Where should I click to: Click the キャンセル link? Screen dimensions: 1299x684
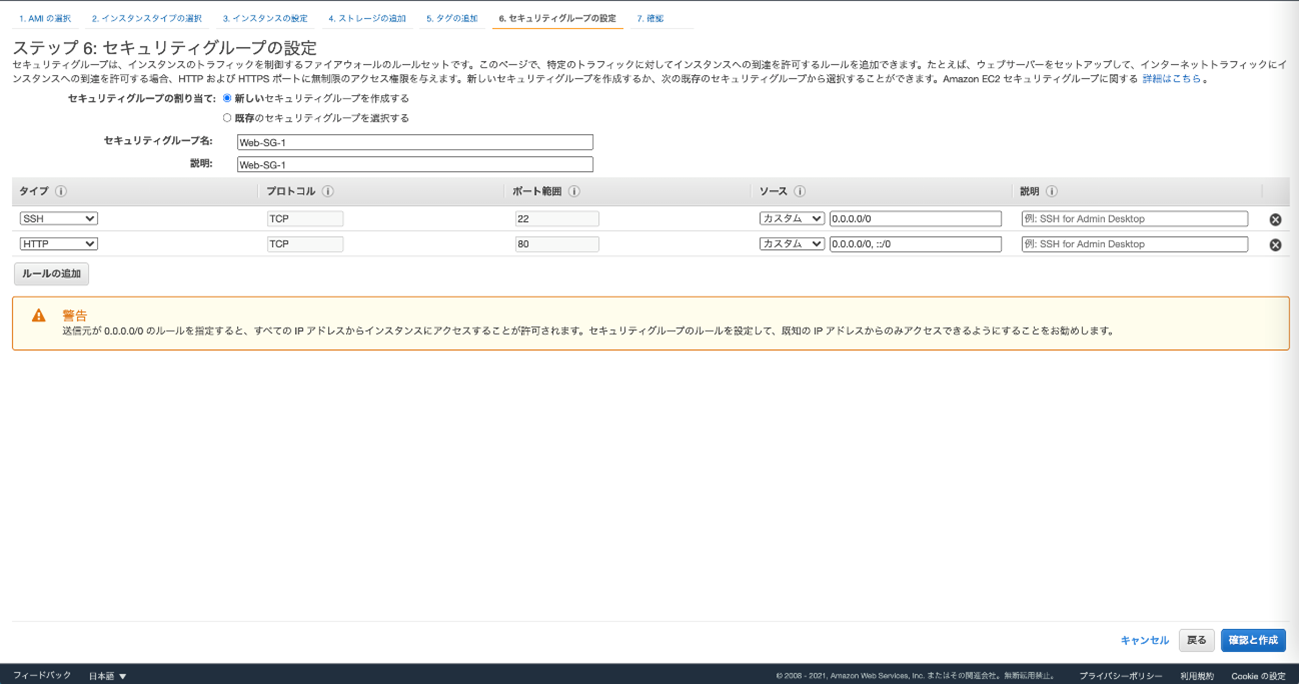[1144, 641]
